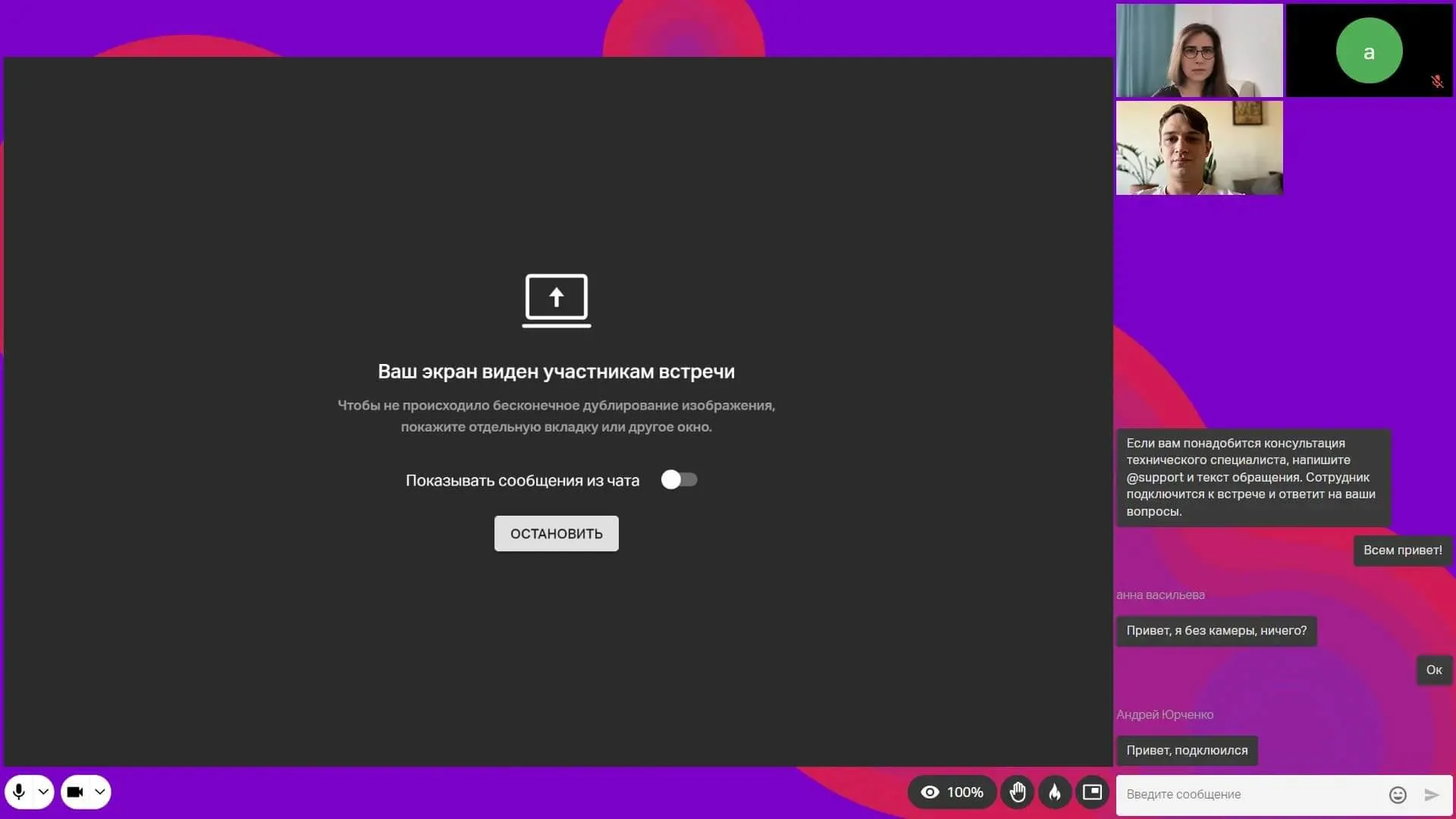Click the eye 100% quality indicator
This screenshot has width=1456, height=819.
952,792
